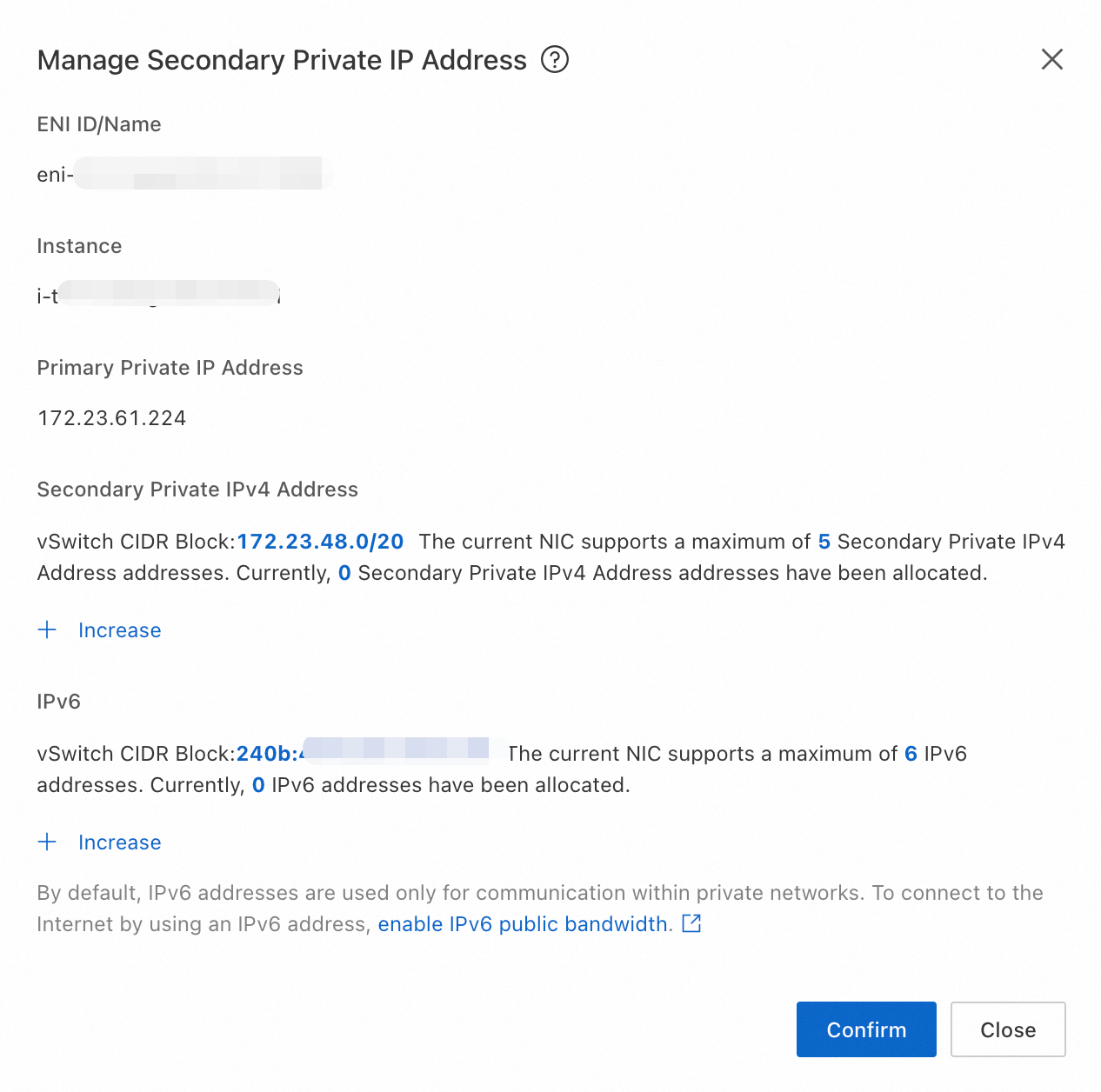Click plus icon in the IPv6 section
The image size is (1101, 1092).
coord(48,842)
